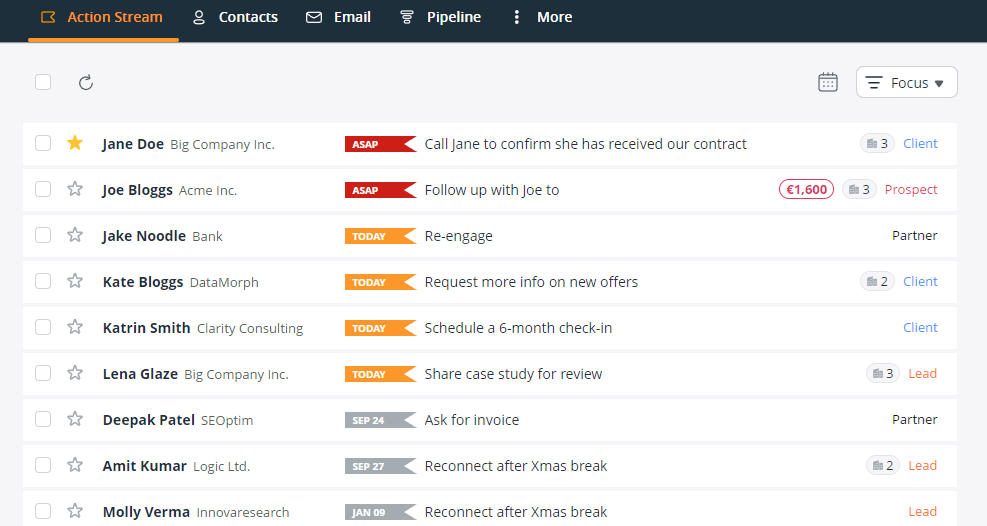Switch to the Contacts tab
Screen dimensions: 987x526
pos(235,18)
